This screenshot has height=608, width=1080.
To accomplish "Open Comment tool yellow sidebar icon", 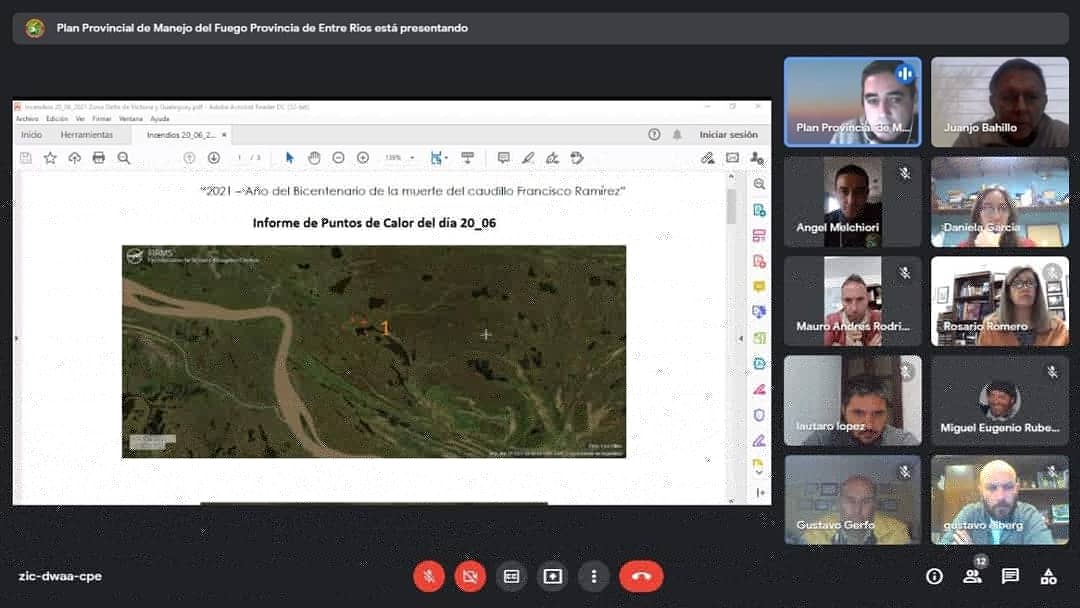I will coord(759,286).
